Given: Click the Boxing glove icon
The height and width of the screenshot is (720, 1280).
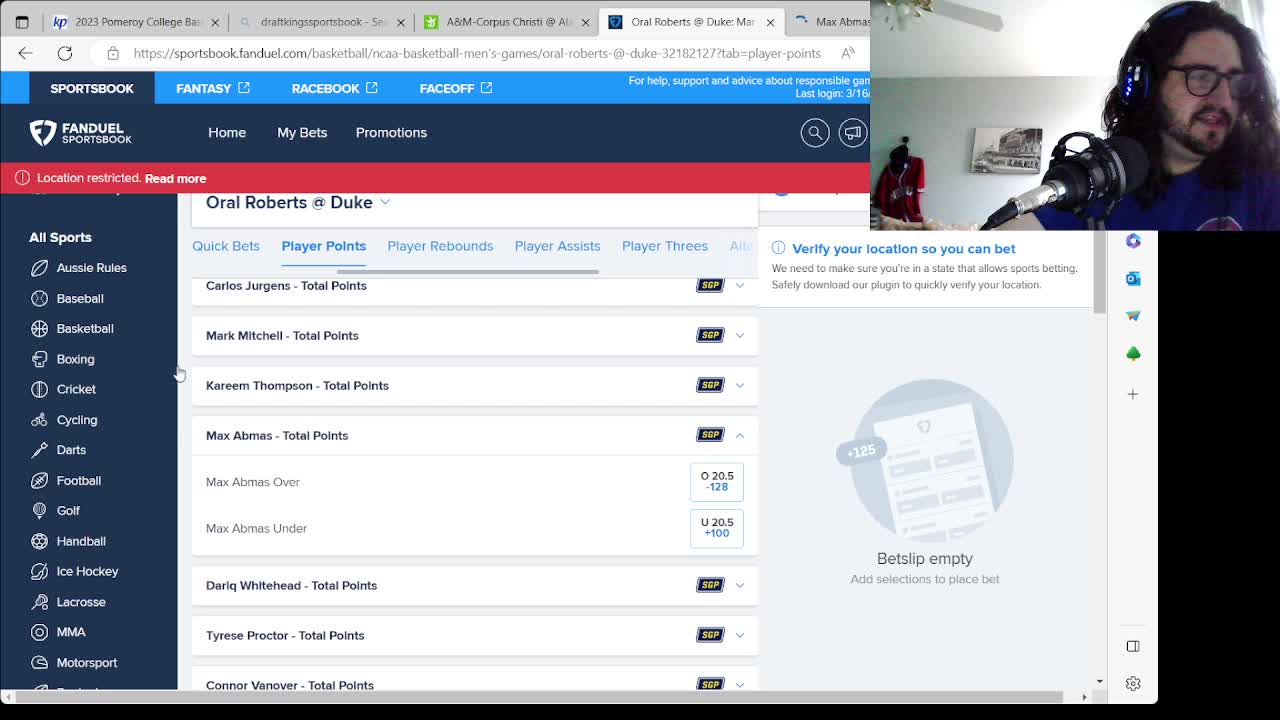Looking at the screenshot, I should click(x=39, y=359).
